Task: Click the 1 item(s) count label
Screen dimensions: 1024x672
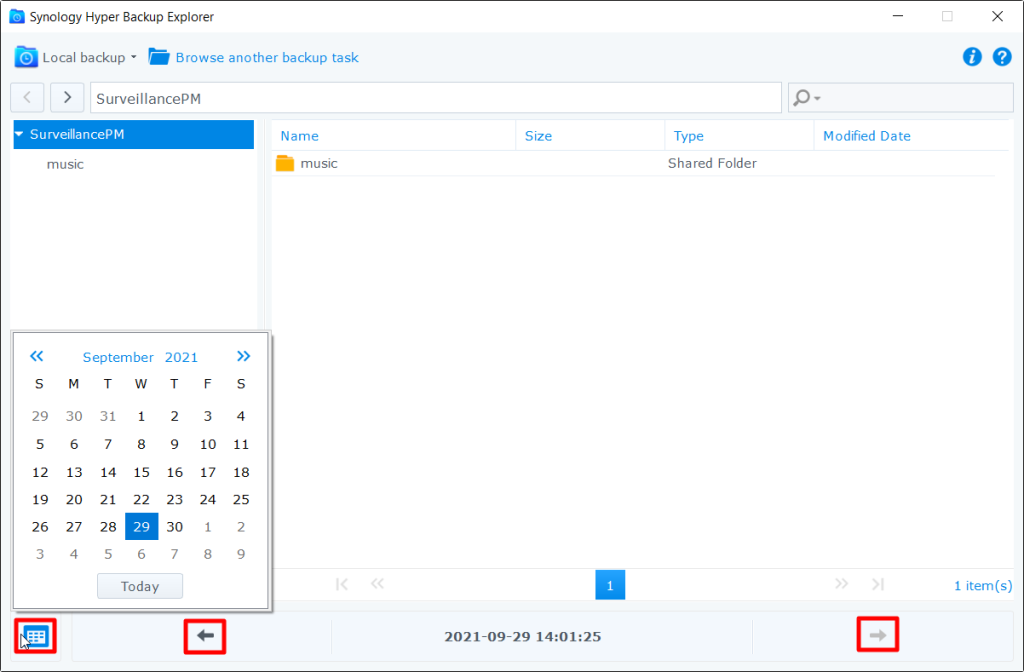Action: click(983, 586)
